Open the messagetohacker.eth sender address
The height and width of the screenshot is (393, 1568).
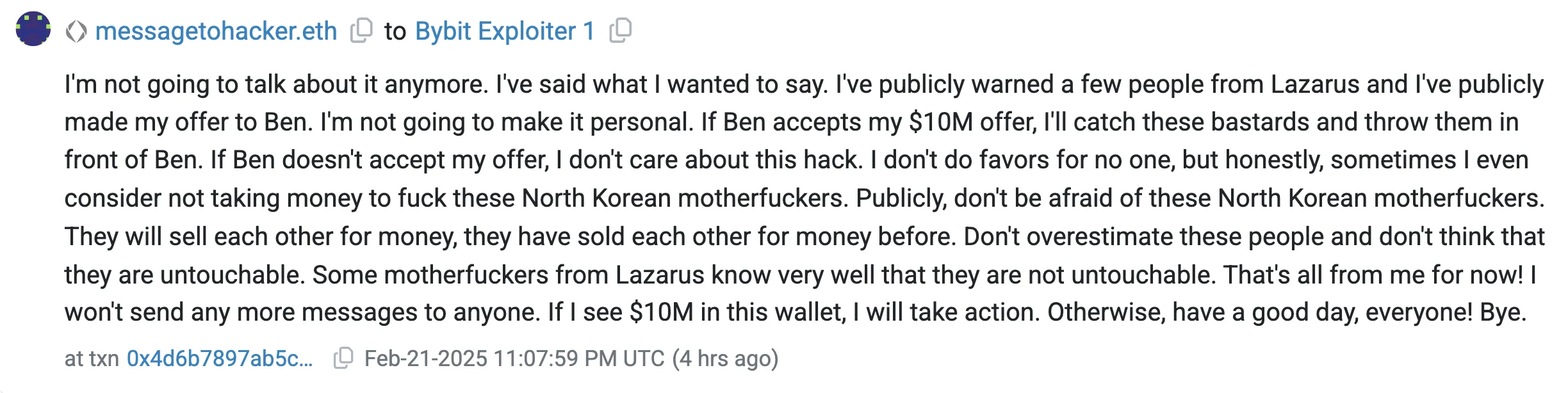[216, 31]
